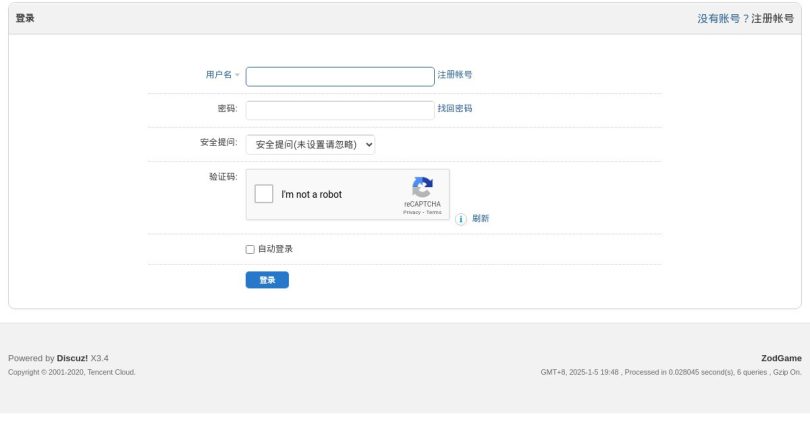Click the reCAPTCHA logo icon
The image size is (810, 424).
coord(422,188)
